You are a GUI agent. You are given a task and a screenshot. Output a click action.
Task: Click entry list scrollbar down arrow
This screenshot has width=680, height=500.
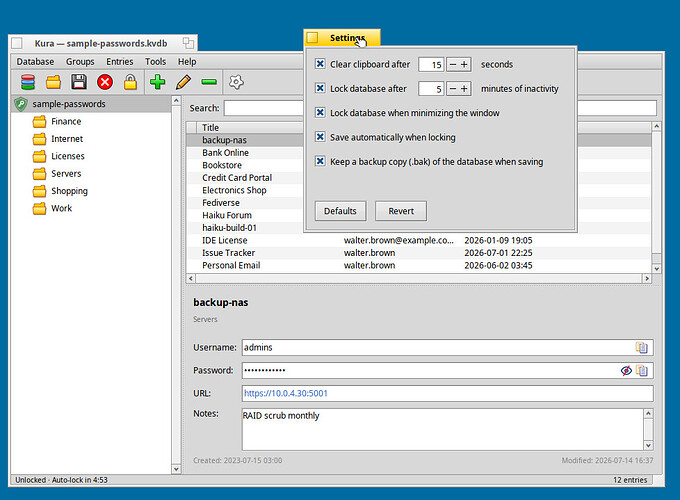(x=657, y=268)
